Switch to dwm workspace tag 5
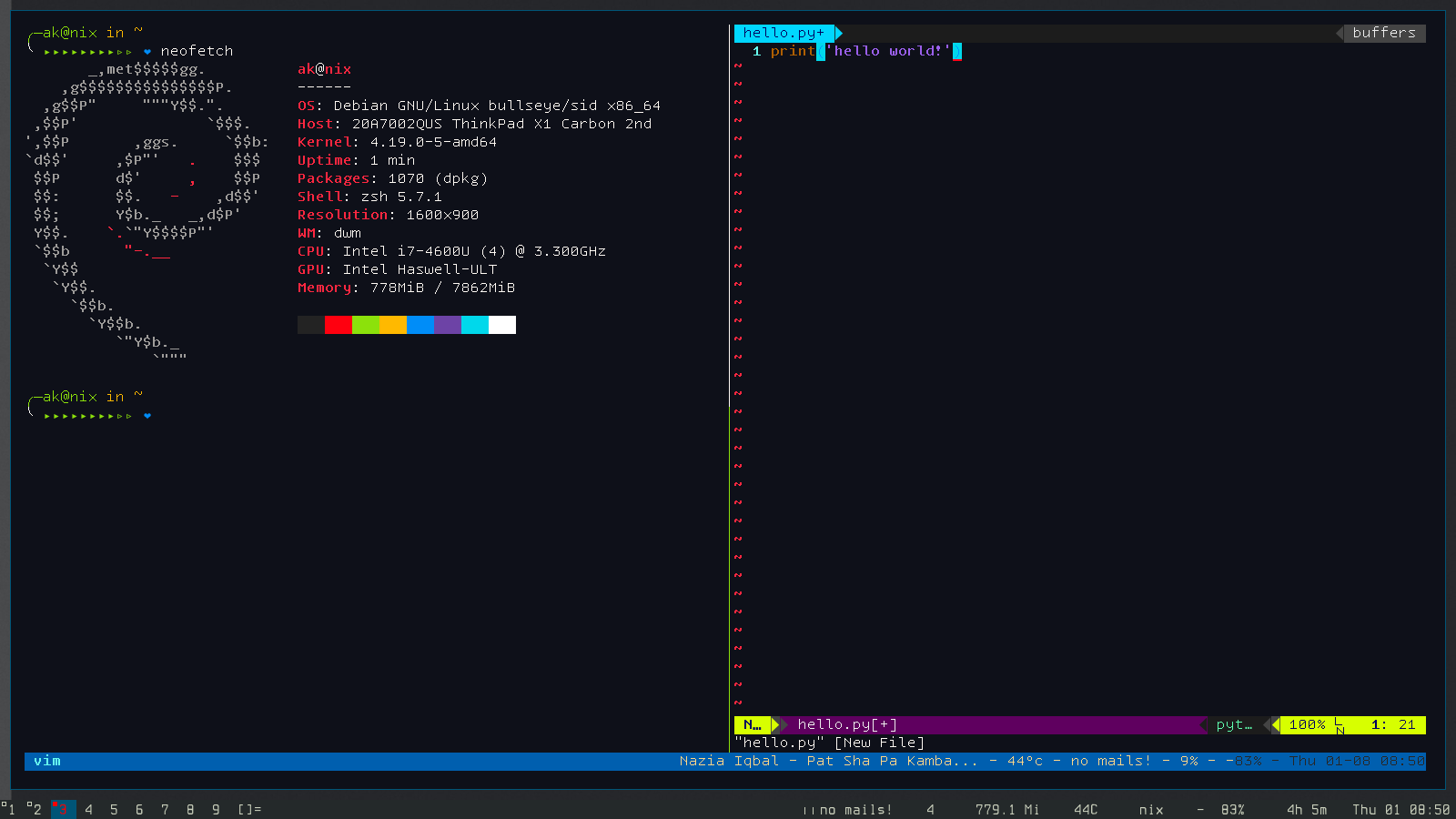This screenshot has height=819, width=1456. pos(114,809)
